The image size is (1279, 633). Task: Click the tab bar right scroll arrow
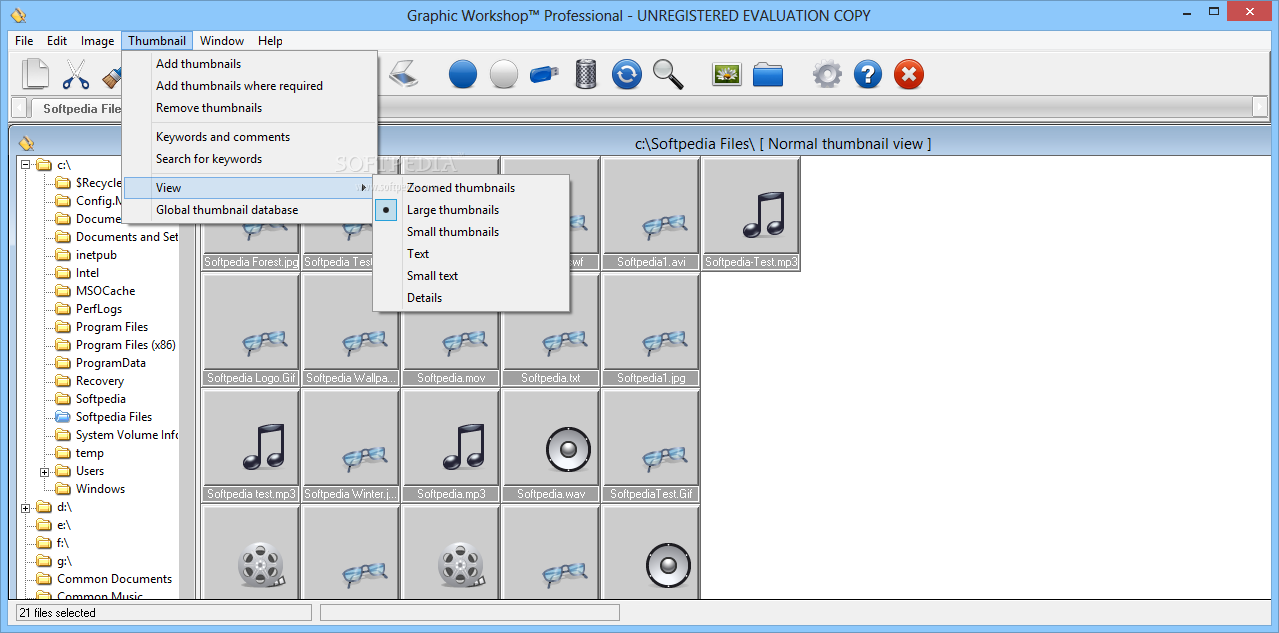coord(1260,107)
